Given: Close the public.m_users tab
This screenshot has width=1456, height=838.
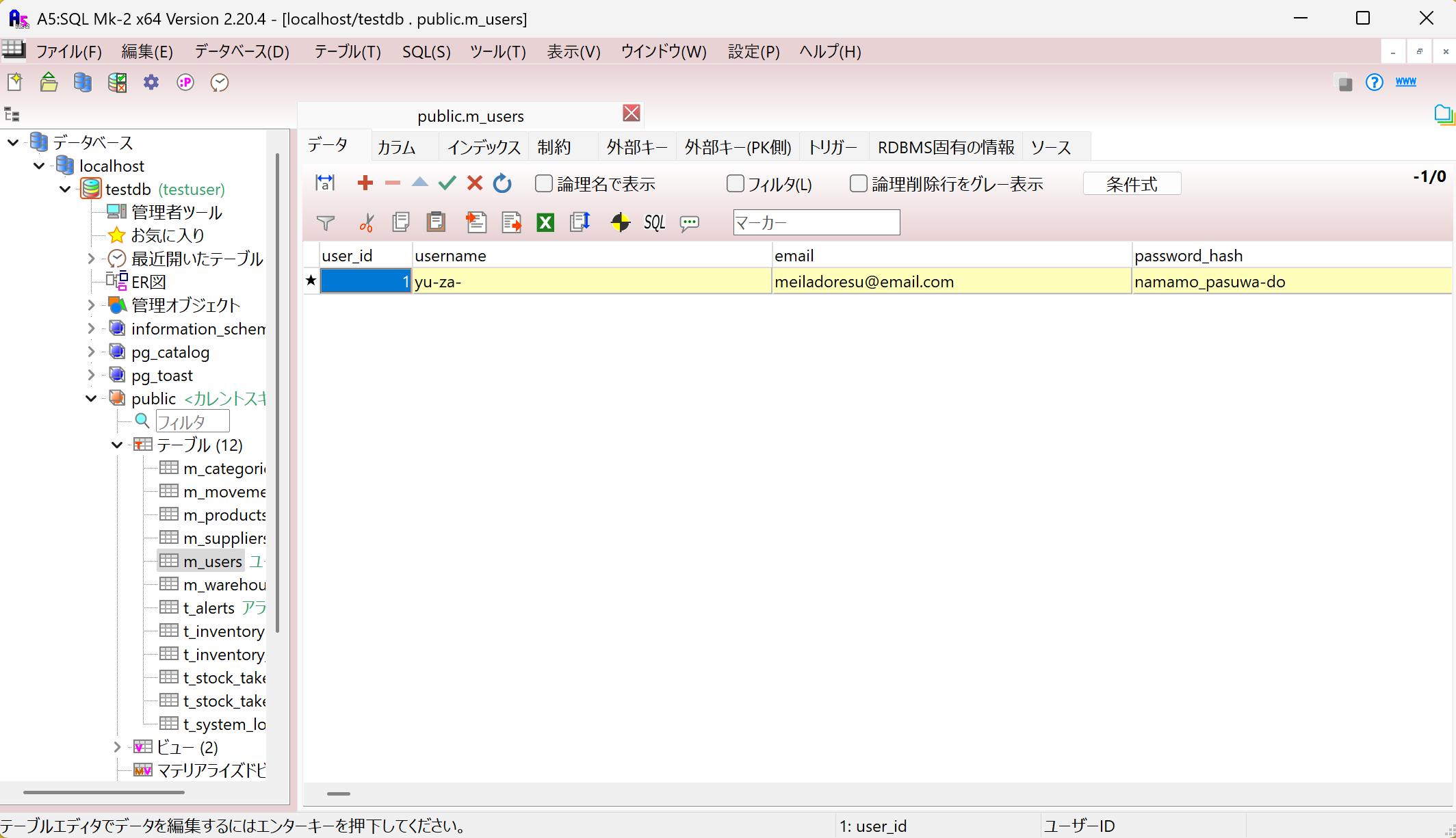Looking at the screenshot, I should pyautogui.click(x=631, y=114).
